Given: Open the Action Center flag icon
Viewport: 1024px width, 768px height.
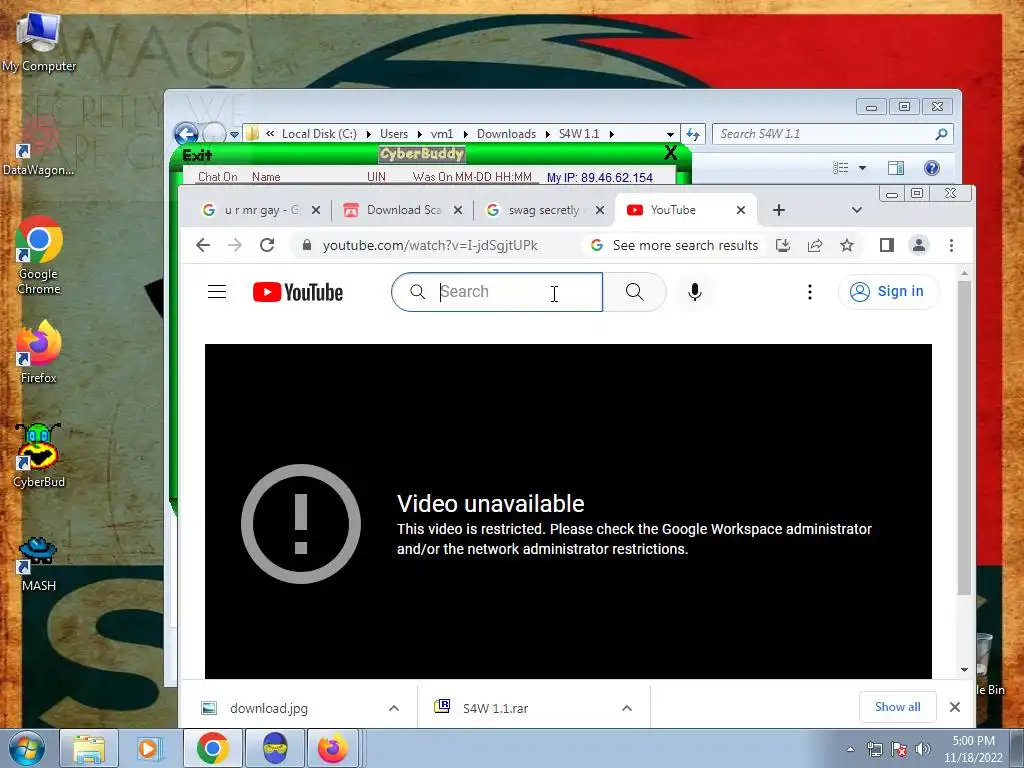Looking at the screenshot, I should tap(899, 749).
